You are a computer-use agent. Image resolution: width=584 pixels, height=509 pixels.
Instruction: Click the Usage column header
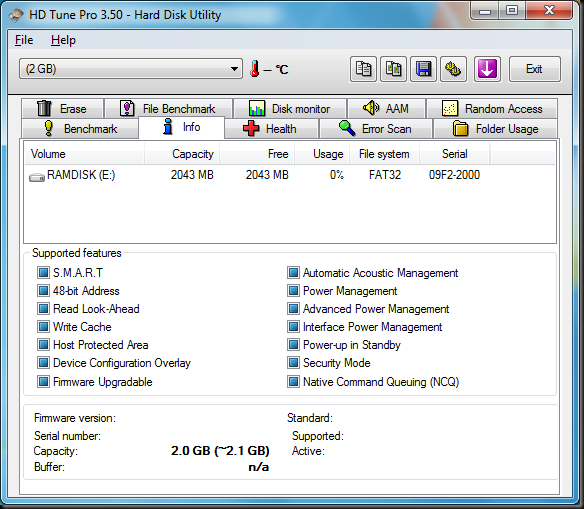pos(322,154)
